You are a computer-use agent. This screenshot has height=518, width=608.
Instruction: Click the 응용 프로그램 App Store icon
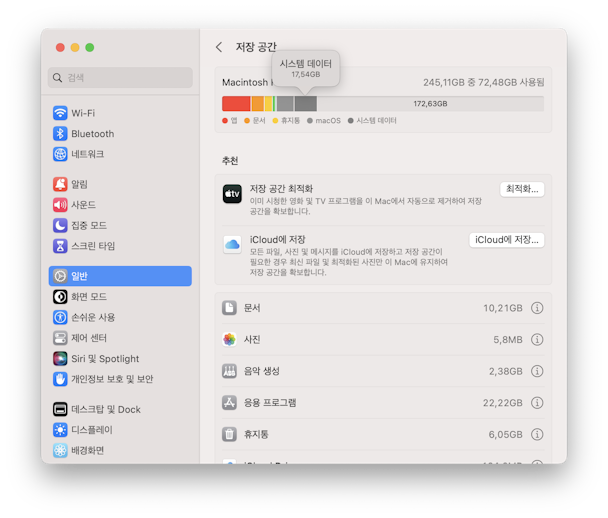pos(229,402)
